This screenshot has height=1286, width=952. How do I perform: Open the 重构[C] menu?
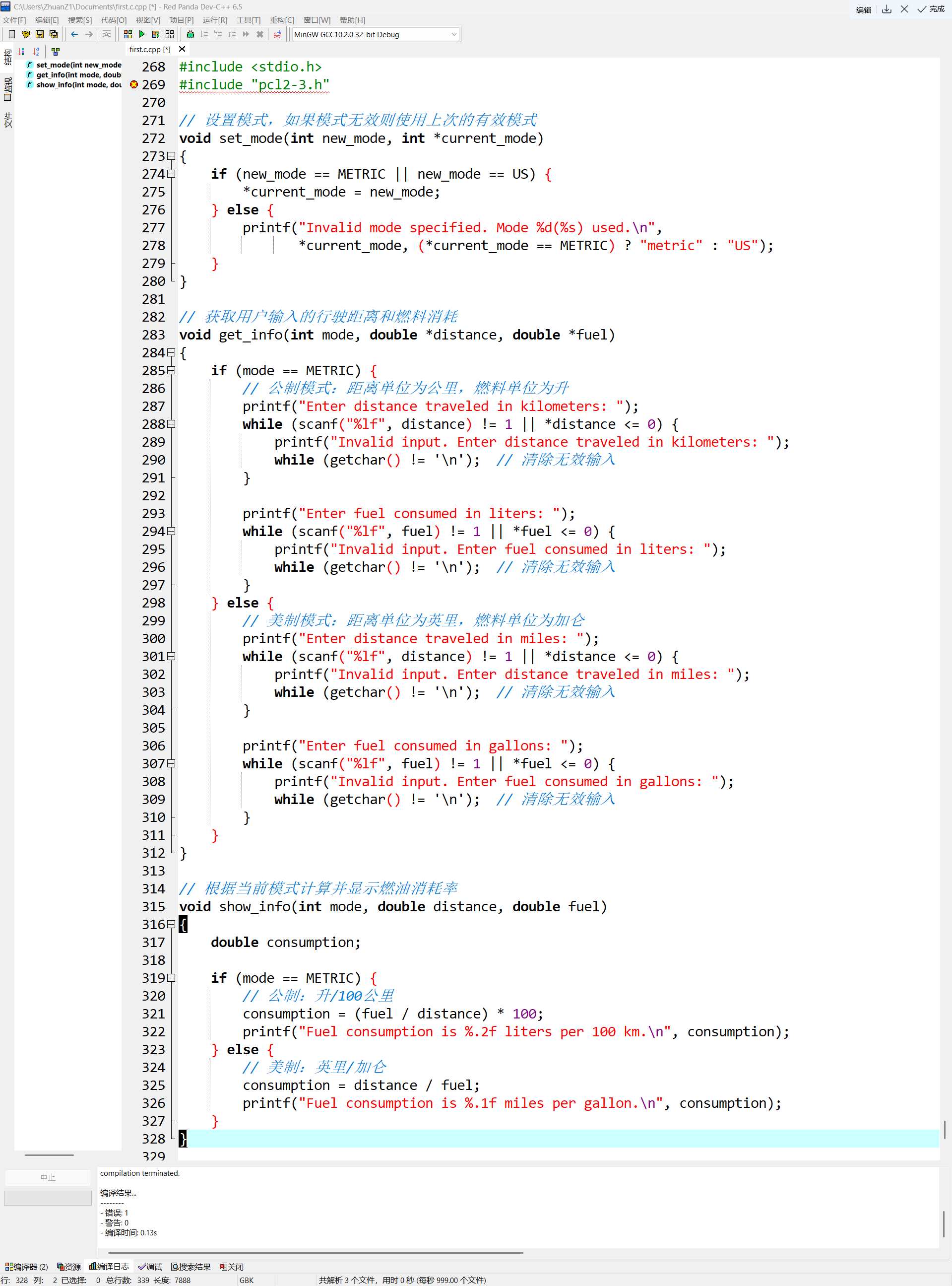(282, 20)
